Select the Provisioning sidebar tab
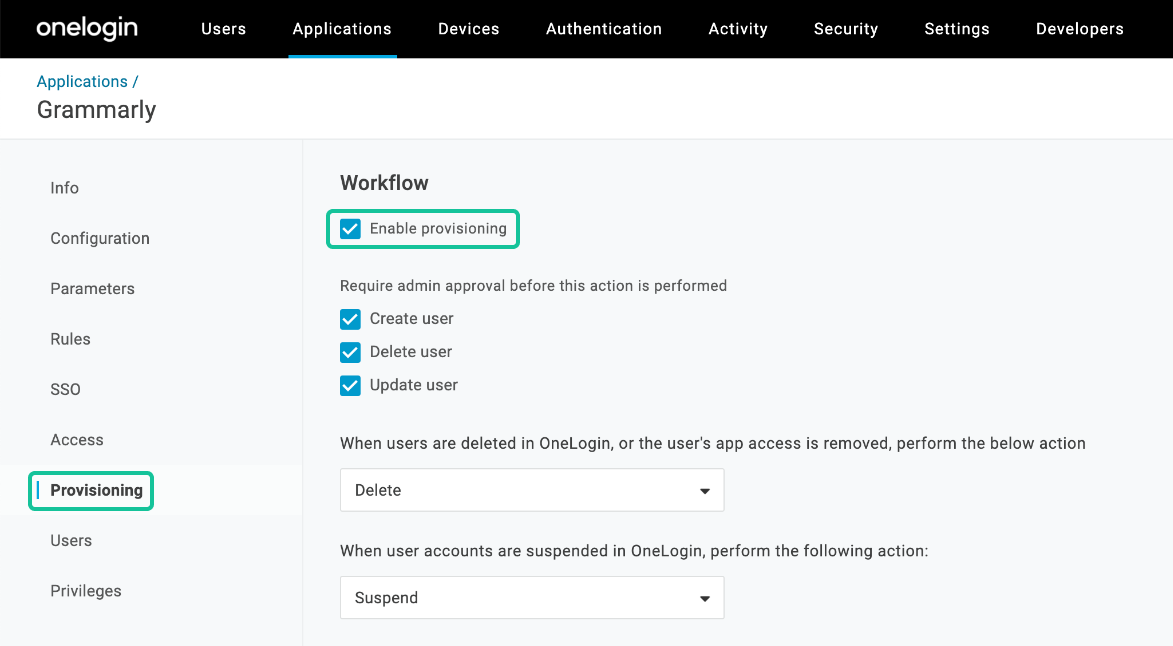The width and height of the screenshot is (1173, 646). [x=97, y=490]
